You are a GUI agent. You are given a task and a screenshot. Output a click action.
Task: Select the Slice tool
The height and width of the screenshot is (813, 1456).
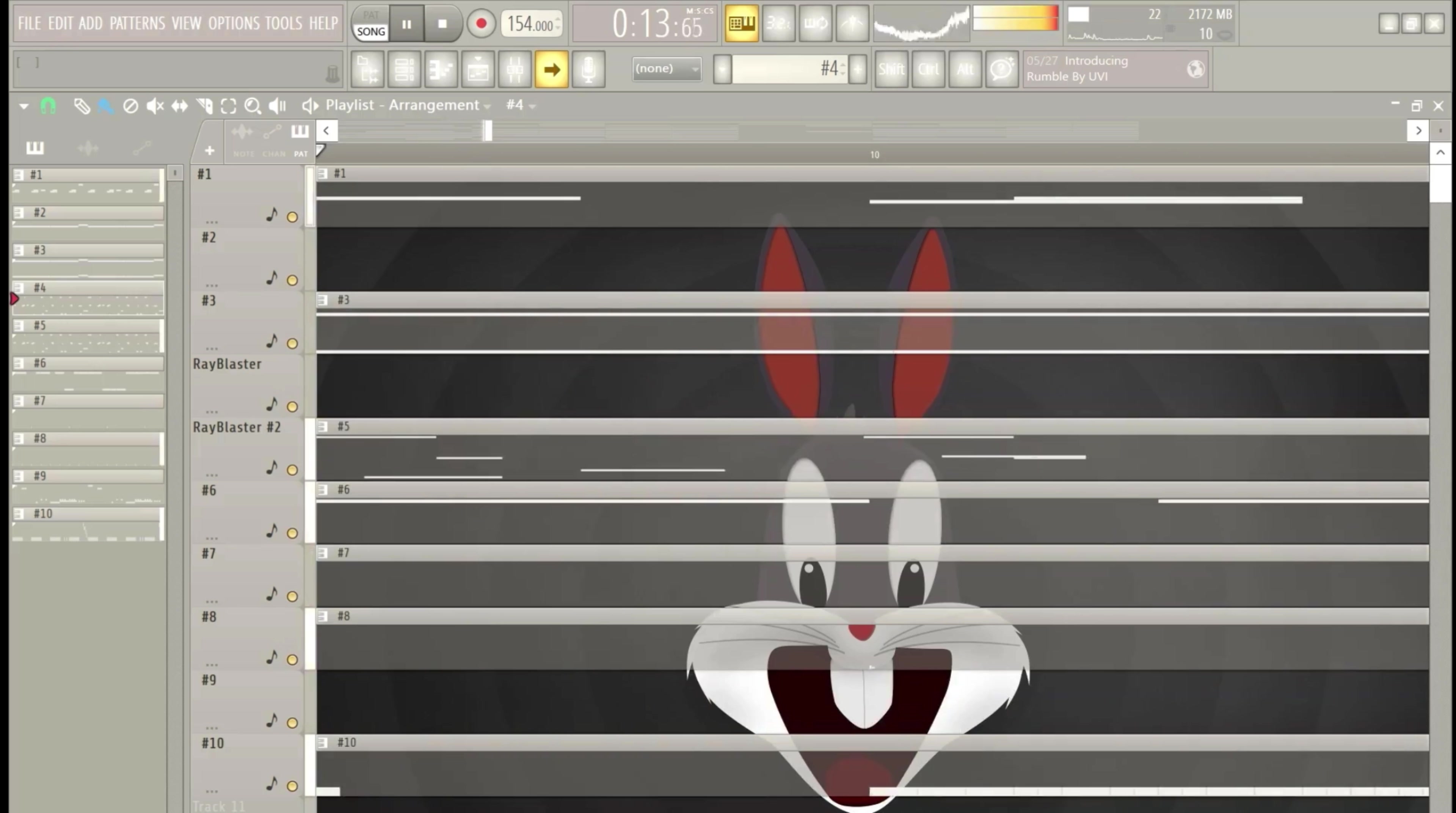205,106
